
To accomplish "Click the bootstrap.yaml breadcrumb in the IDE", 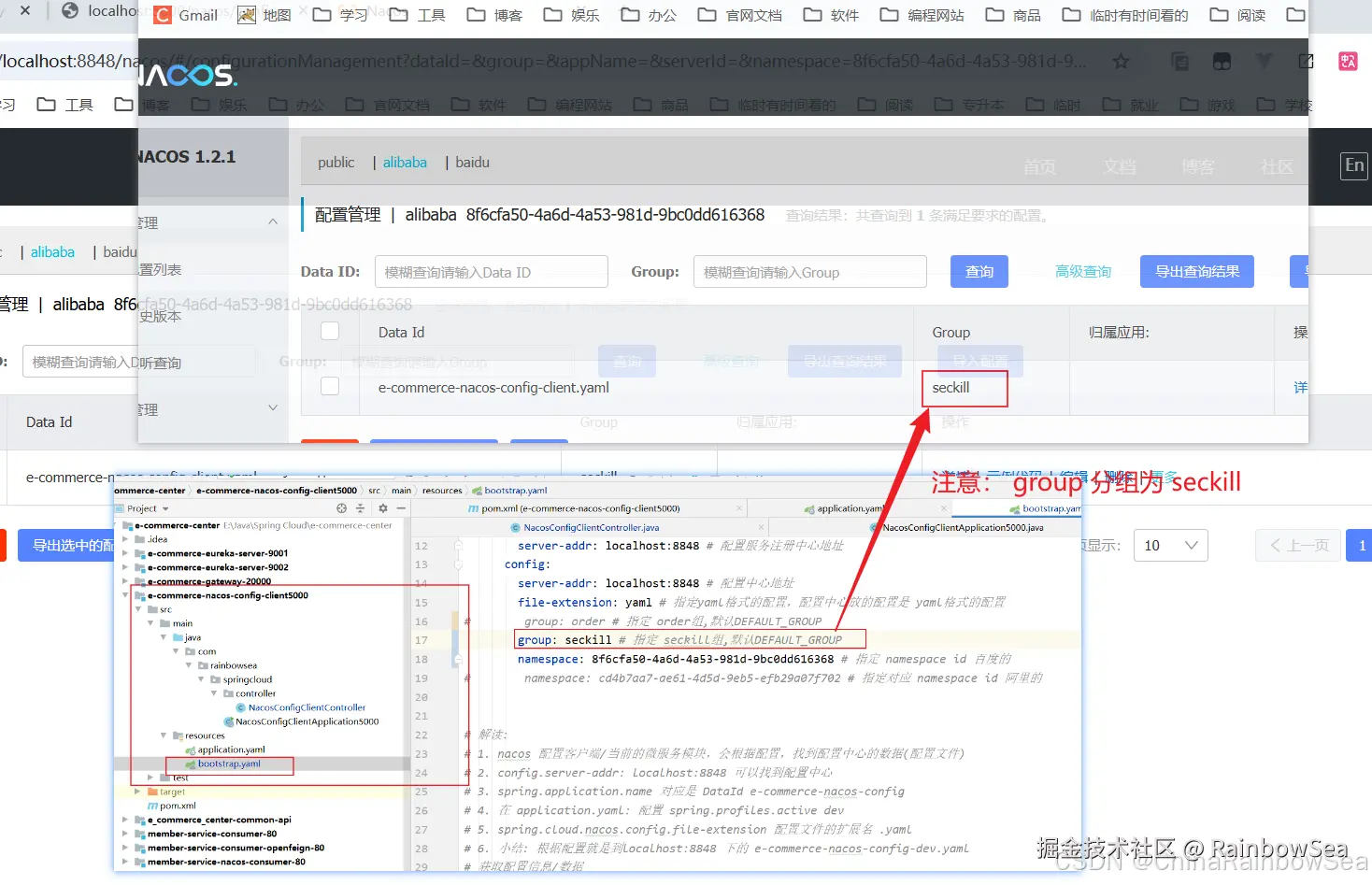I will [x=516, y=491].
